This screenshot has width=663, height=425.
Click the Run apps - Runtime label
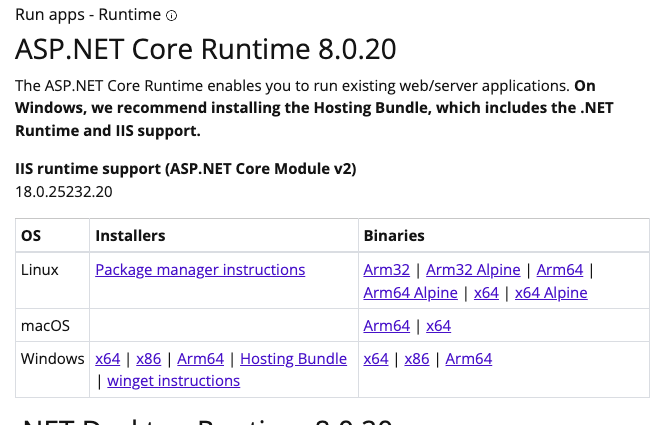[x=88, y=15]
